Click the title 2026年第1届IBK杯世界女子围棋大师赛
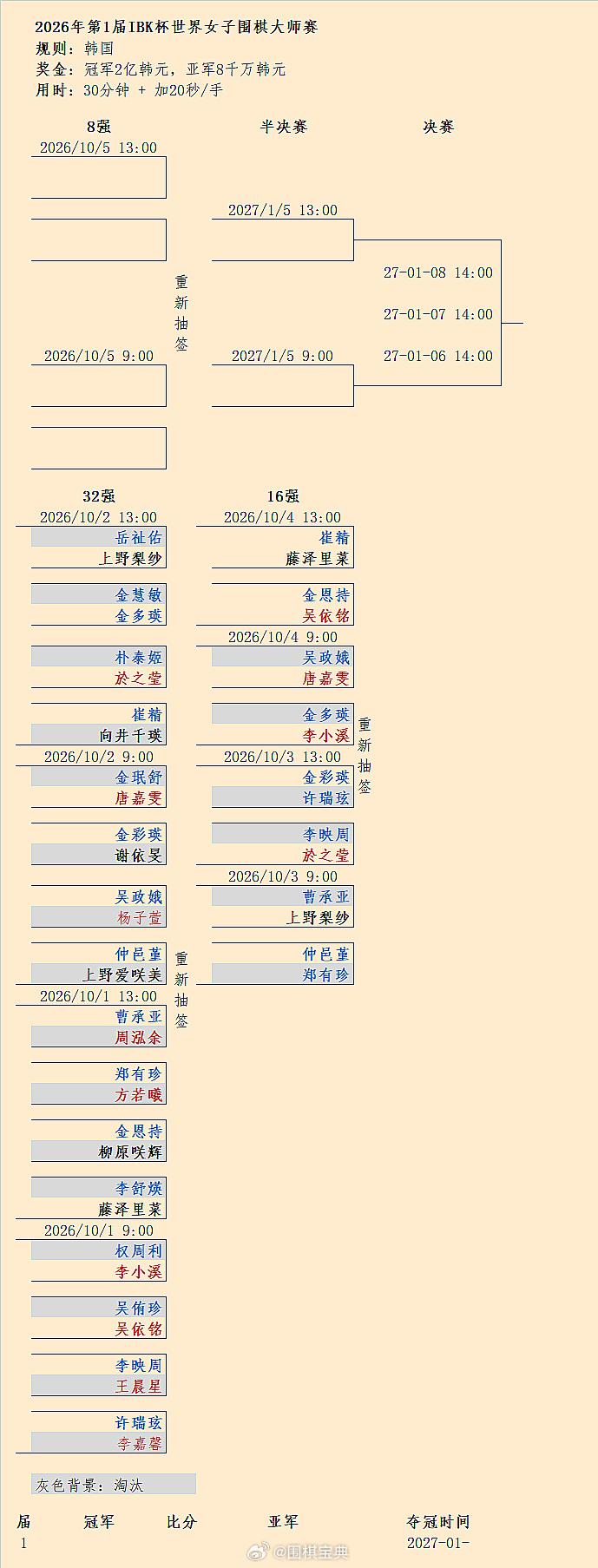This screenshot has width=598, height=1568. coord(177,27)
